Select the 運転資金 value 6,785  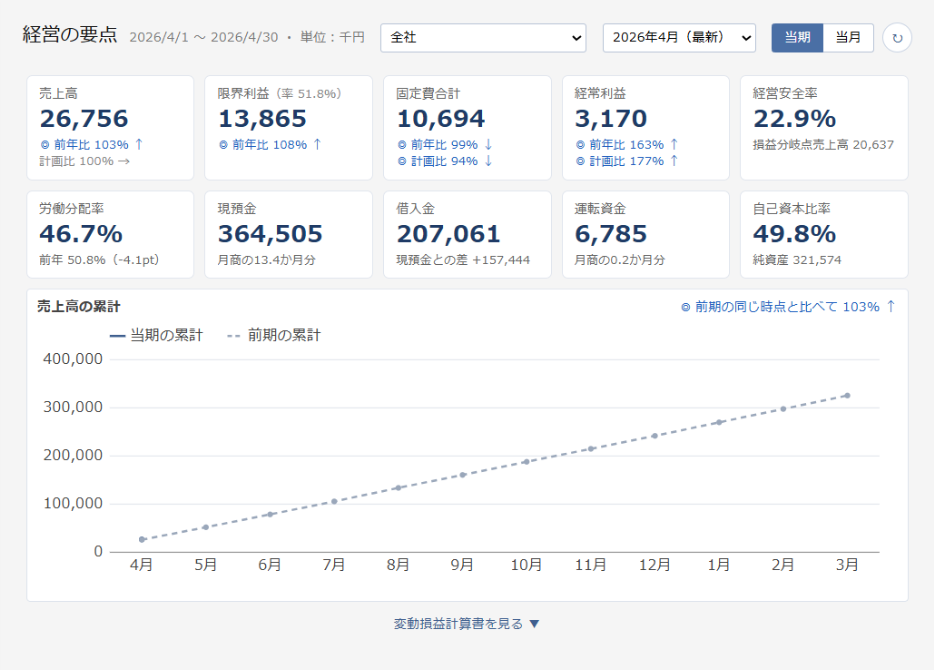[611, 234]
